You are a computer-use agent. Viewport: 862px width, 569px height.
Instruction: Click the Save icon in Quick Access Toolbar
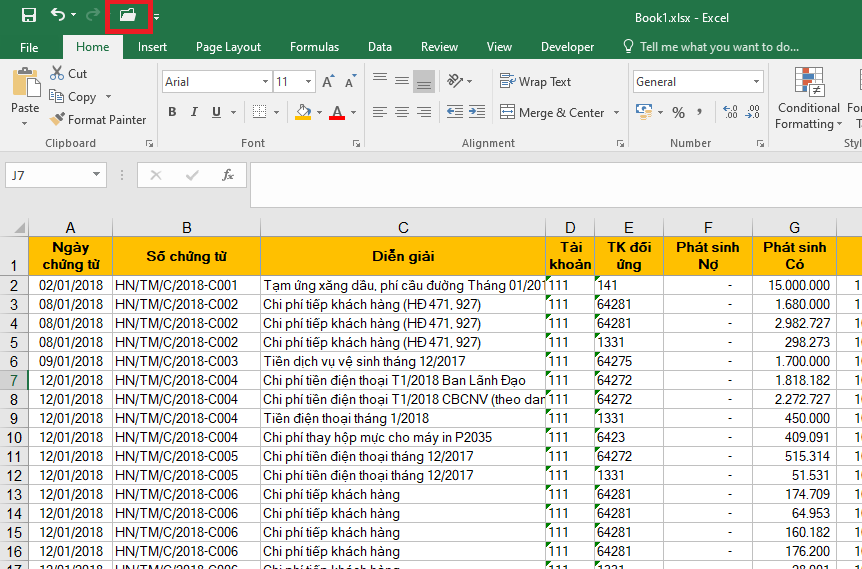tap(28, 15)
